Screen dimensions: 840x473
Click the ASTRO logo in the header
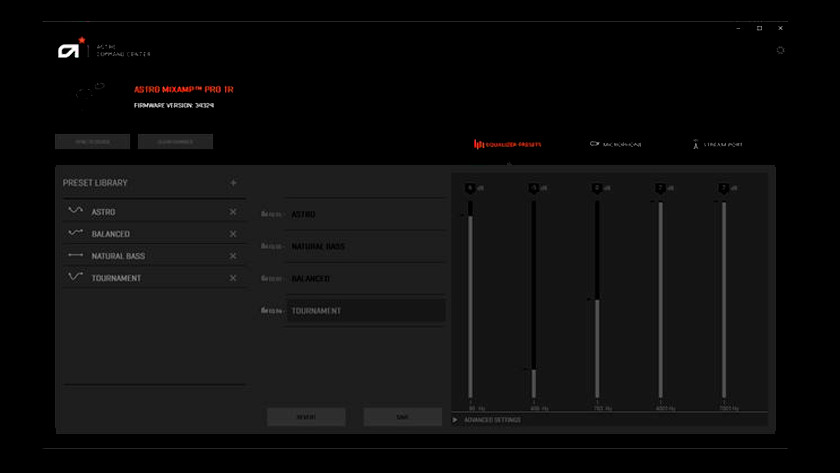(72, 48)
